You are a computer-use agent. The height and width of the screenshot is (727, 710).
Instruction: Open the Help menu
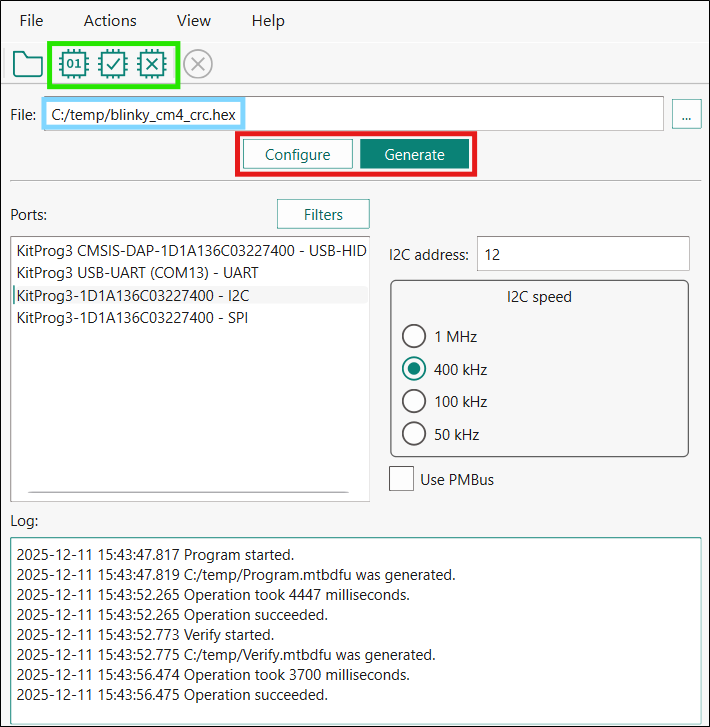(x=268, y=20)
